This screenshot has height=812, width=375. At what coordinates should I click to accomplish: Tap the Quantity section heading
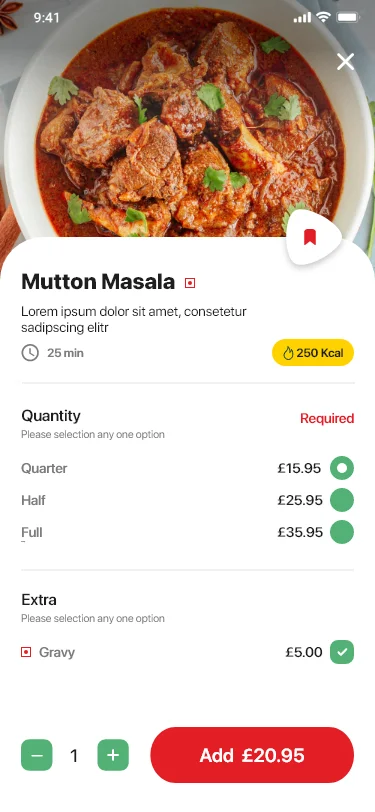tap(51, 416)
